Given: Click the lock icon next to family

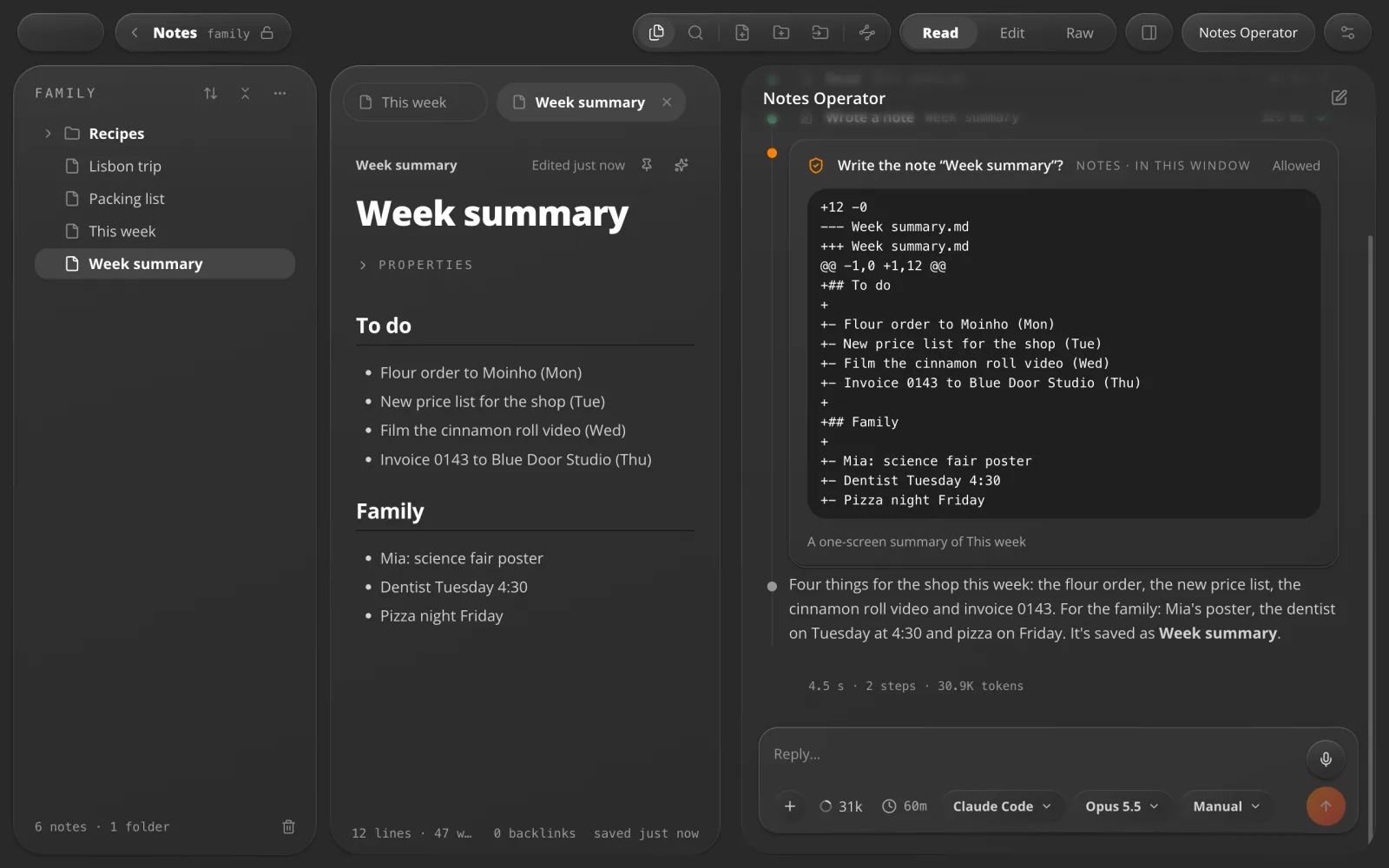Looking at the screenshot, I should click(x=267, y=33).
